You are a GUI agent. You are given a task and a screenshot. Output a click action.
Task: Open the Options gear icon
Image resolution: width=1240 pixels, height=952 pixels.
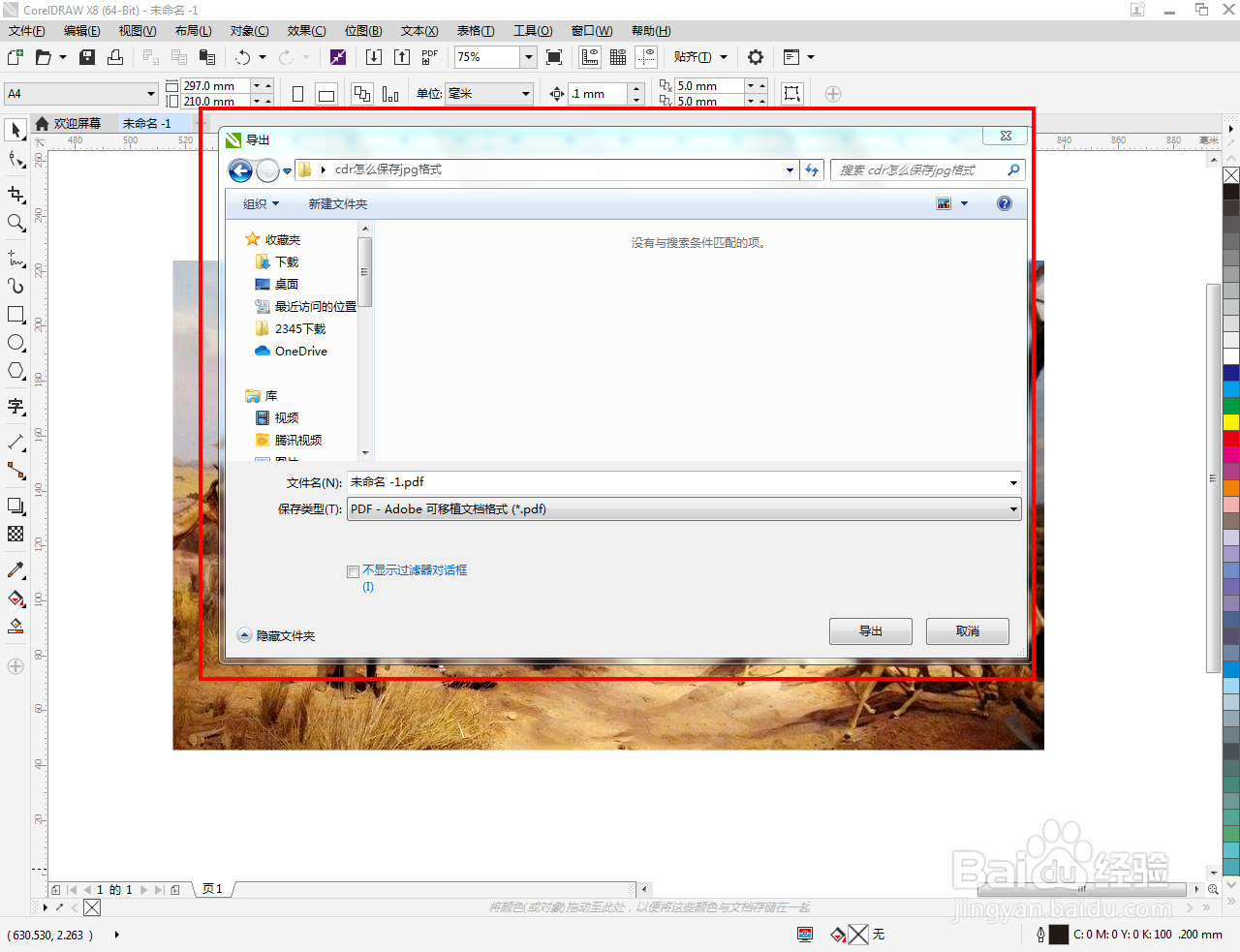[x=756, y=57]
